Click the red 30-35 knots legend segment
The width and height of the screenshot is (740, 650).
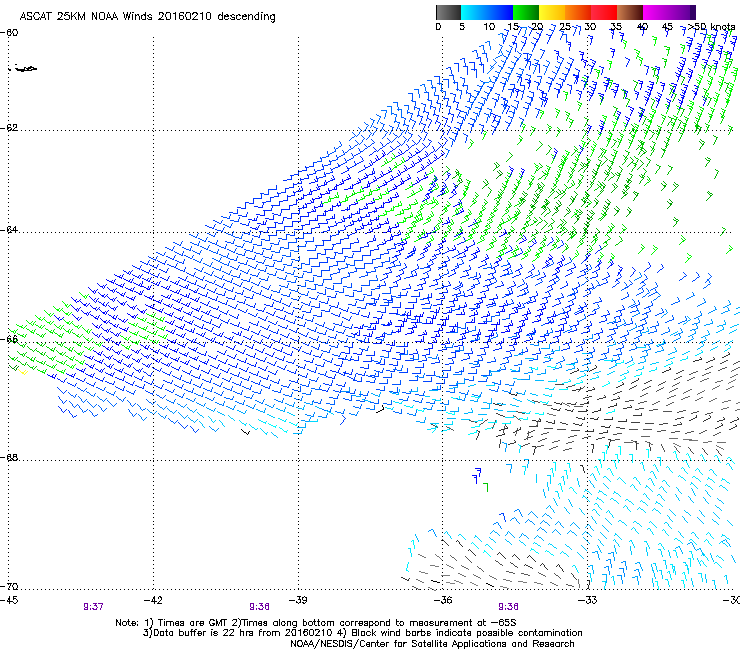tap(604, 12)
